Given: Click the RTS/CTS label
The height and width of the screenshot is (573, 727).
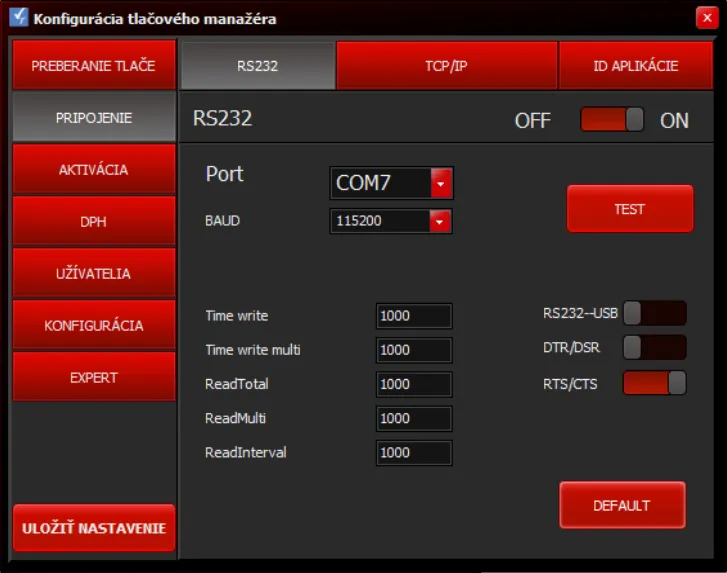Looking at the screenshot, I should pos(570,384).
